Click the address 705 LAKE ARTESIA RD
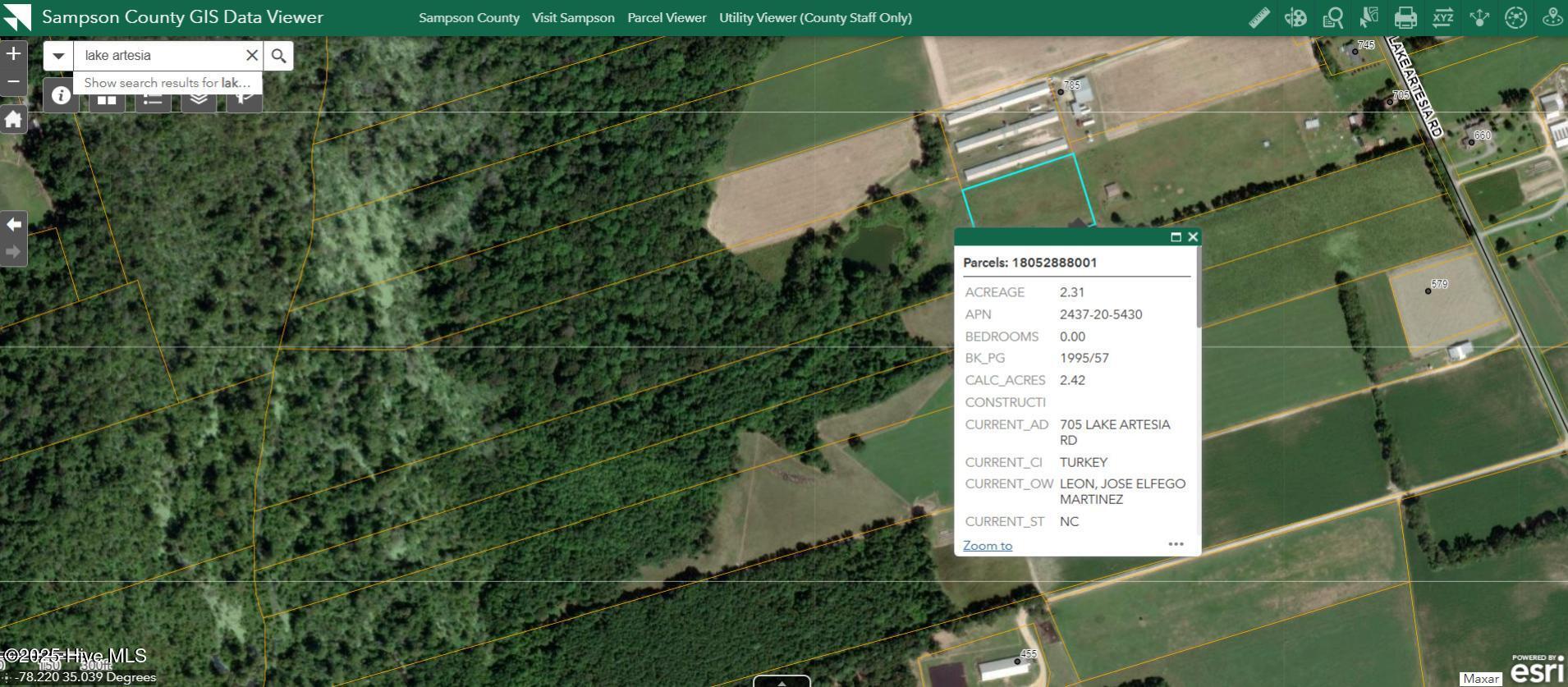 point(1115,433)
